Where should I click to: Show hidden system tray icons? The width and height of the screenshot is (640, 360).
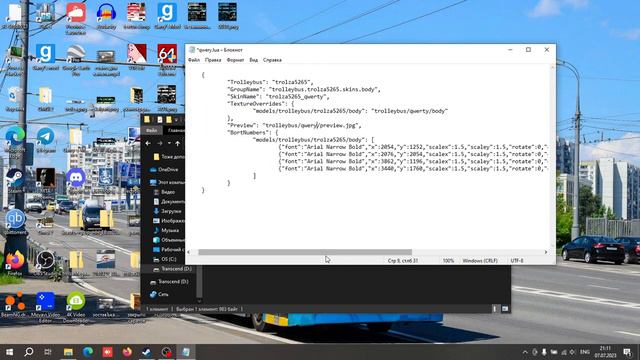[x=525, y=352]
